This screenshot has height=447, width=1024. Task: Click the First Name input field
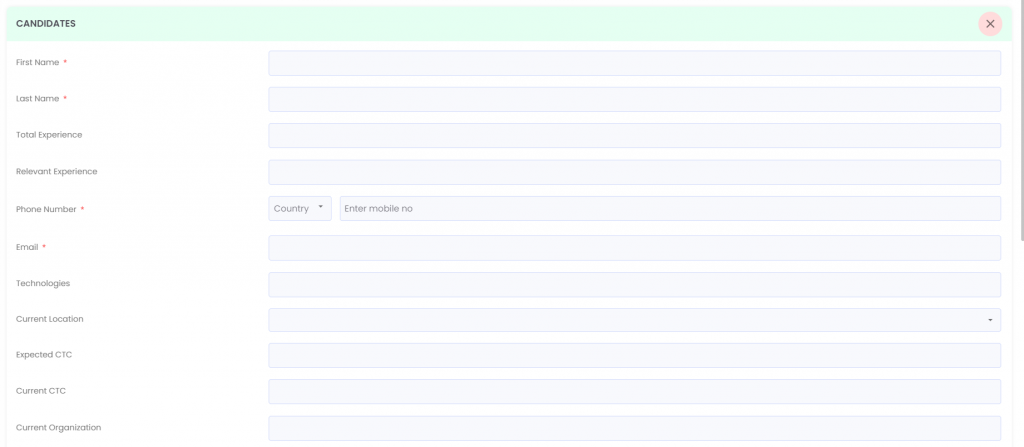(634, 63)
